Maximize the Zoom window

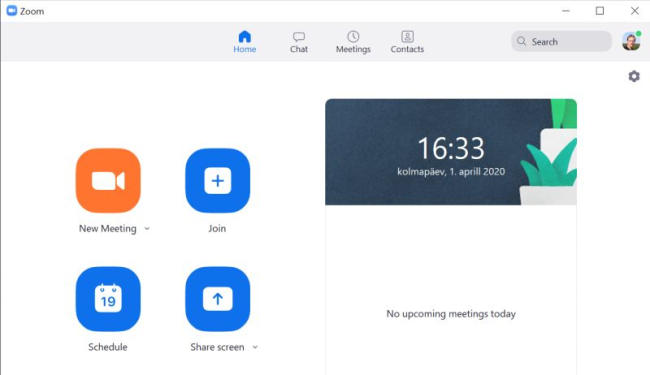(600, 11)
